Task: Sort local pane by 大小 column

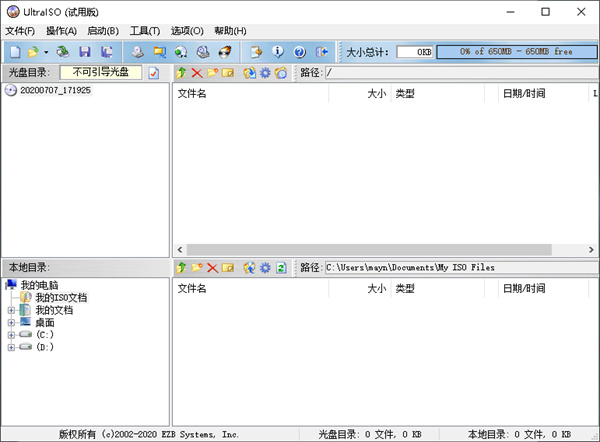Action: (360, 289)
